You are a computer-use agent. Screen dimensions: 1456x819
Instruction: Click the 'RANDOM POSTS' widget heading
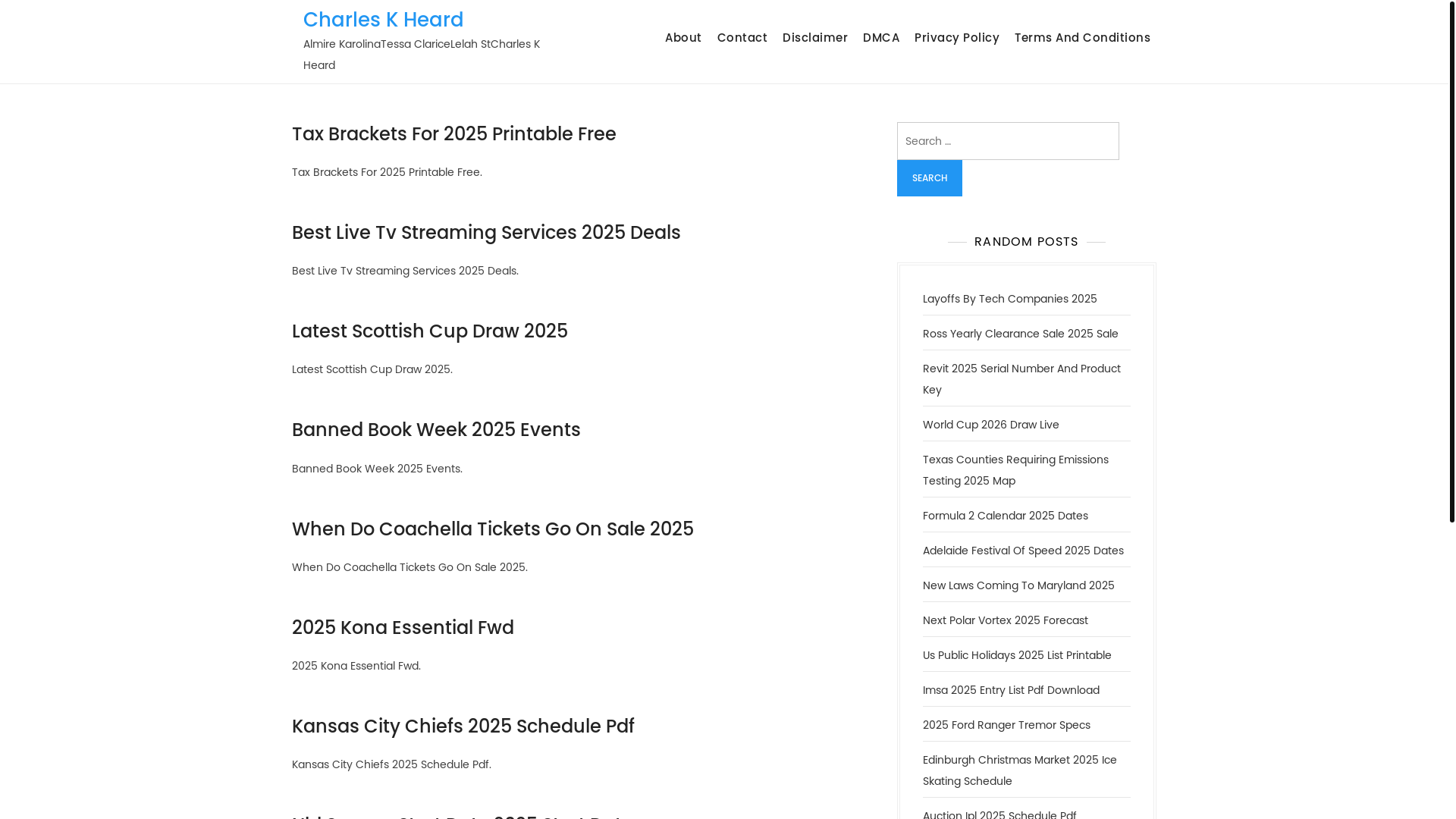(x=1026, y=242)
